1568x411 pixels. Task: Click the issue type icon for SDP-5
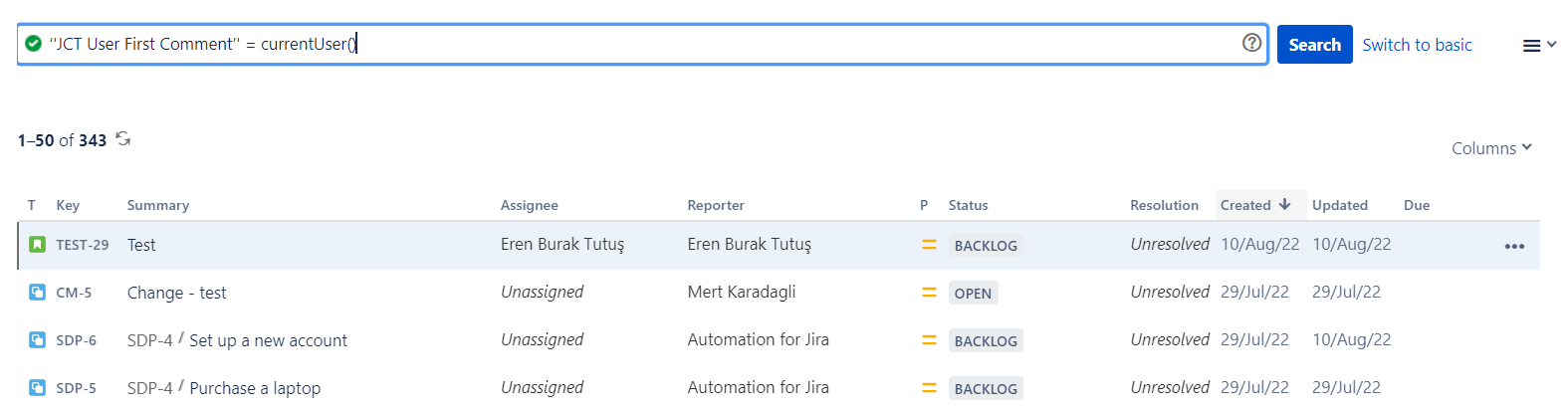[37, 388]
